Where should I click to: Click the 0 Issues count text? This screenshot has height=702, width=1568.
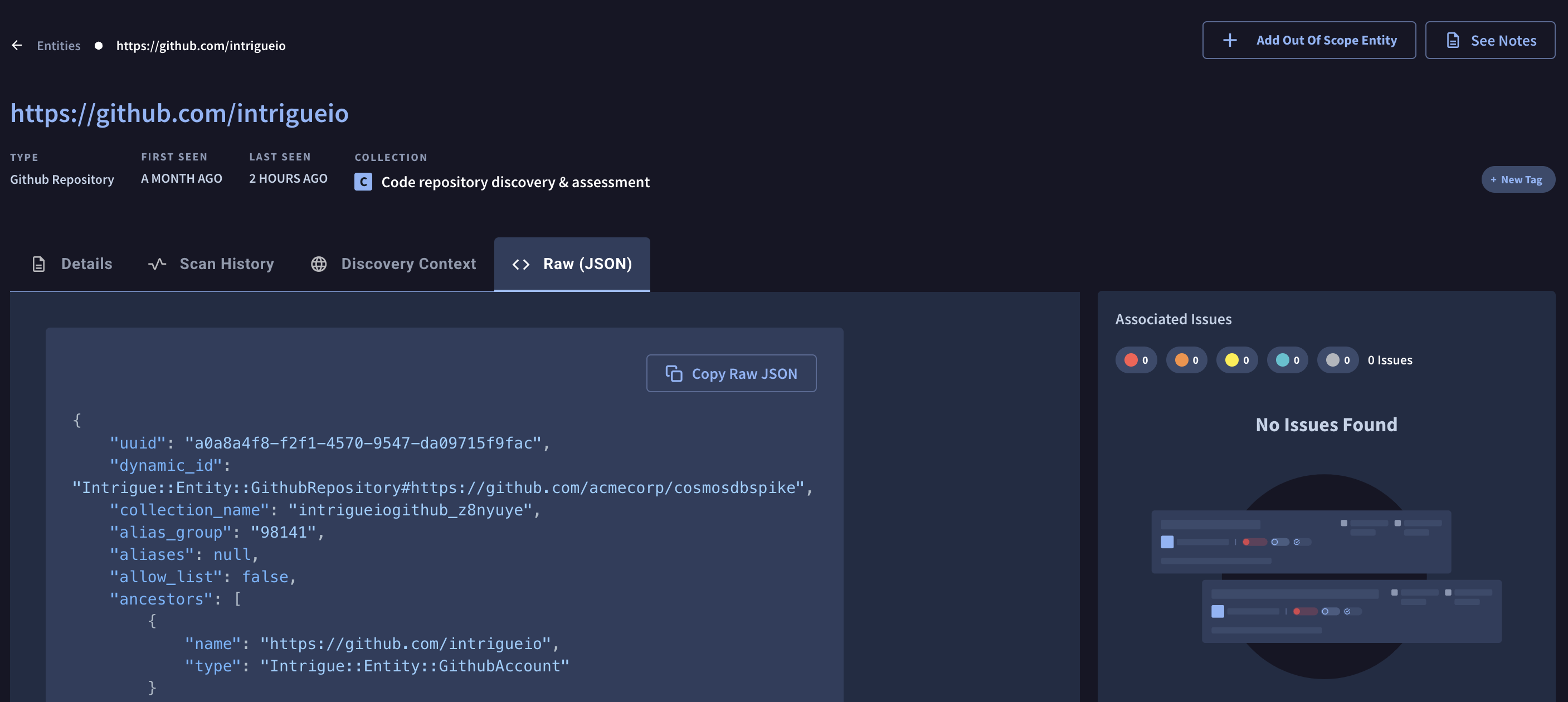(1390, 360)
